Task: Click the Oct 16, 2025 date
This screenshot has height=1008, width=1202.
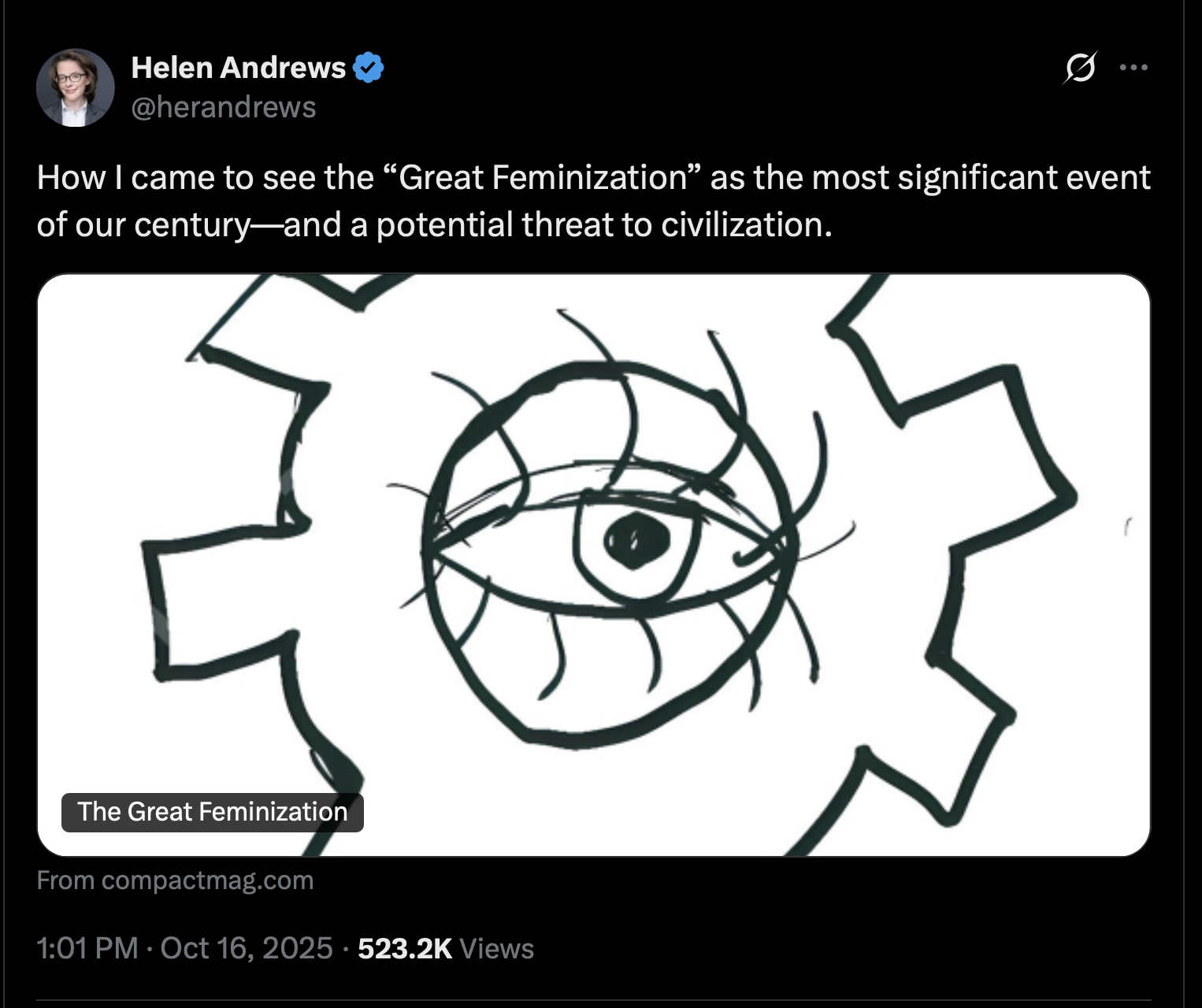Action: [x=247, y=948]
